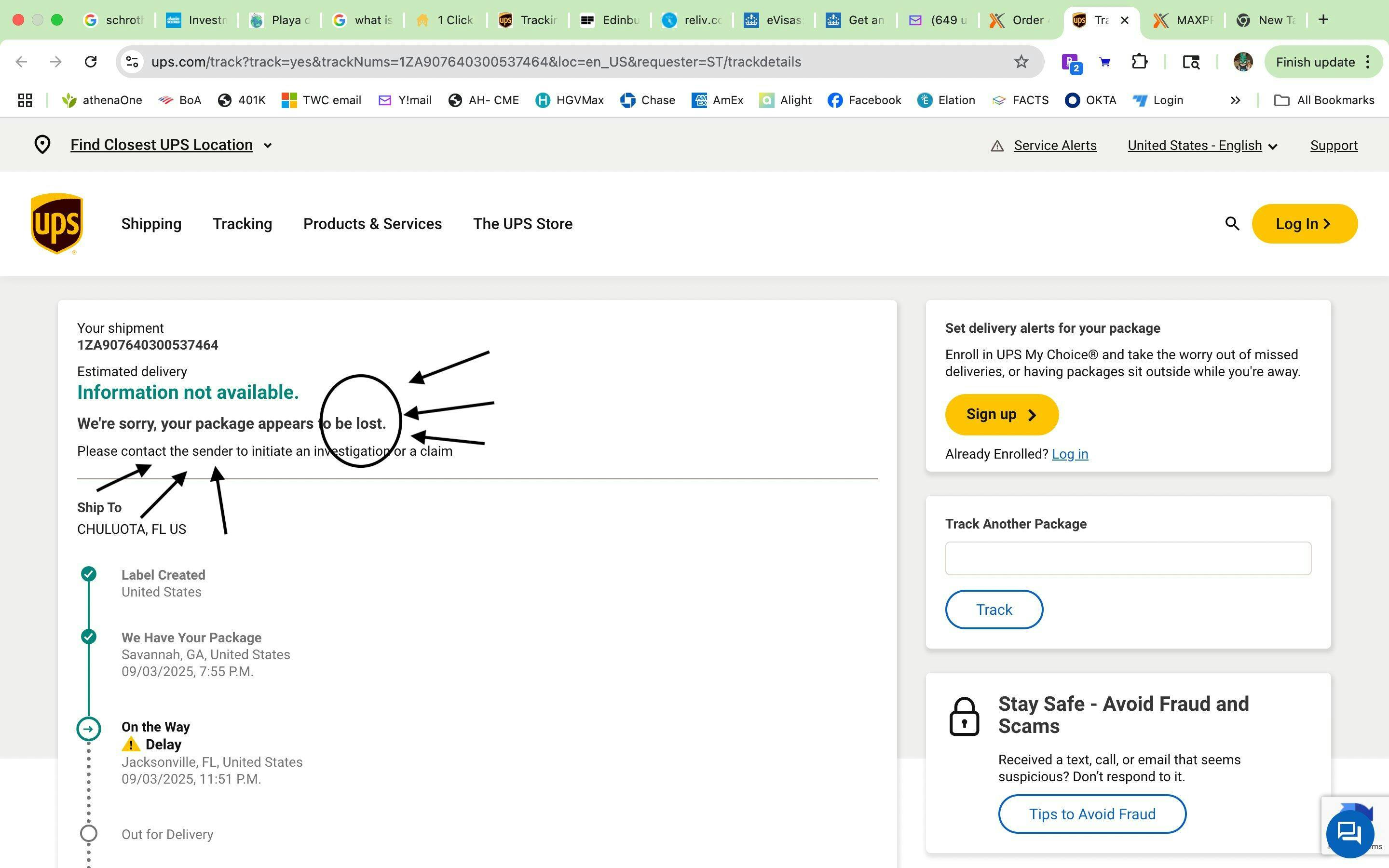Go back using the browser back arrow
This screenshot has height=868, width=1389.
[21, 61]
